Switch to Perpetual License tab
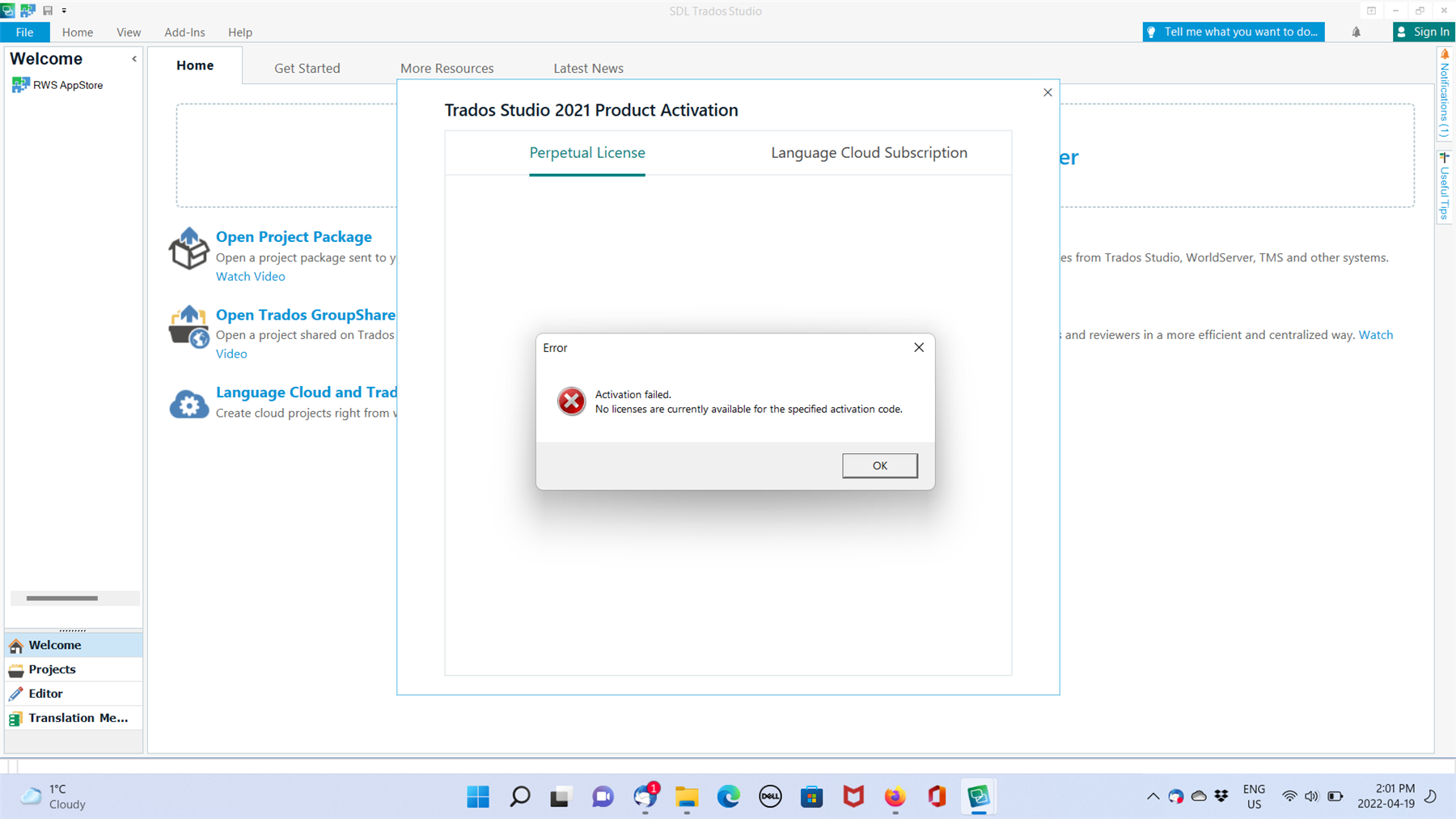1456x819 pixels. (586, 152)
